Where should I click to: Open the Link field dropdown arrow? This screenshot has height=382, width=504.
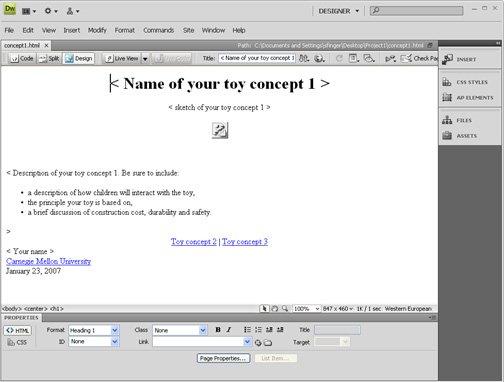(x=247, y=342)
